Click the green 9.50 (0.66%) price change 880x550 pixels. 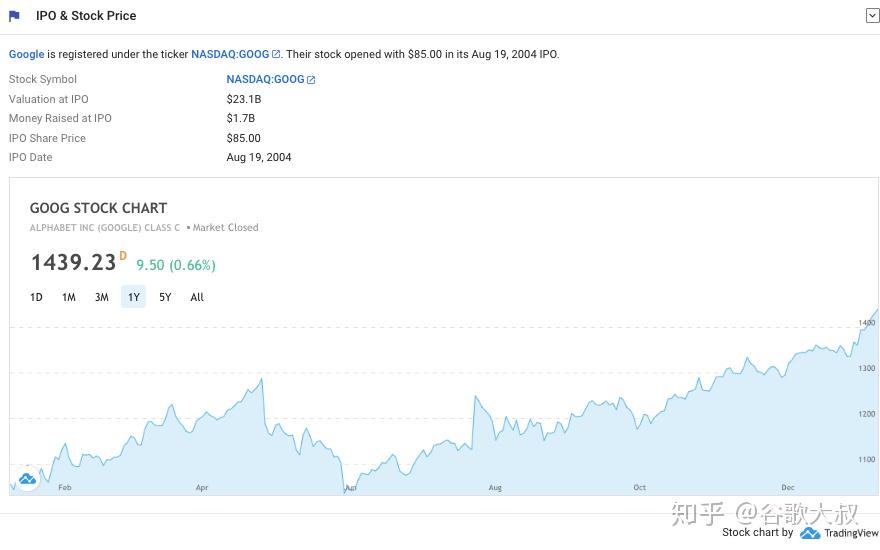176,265
